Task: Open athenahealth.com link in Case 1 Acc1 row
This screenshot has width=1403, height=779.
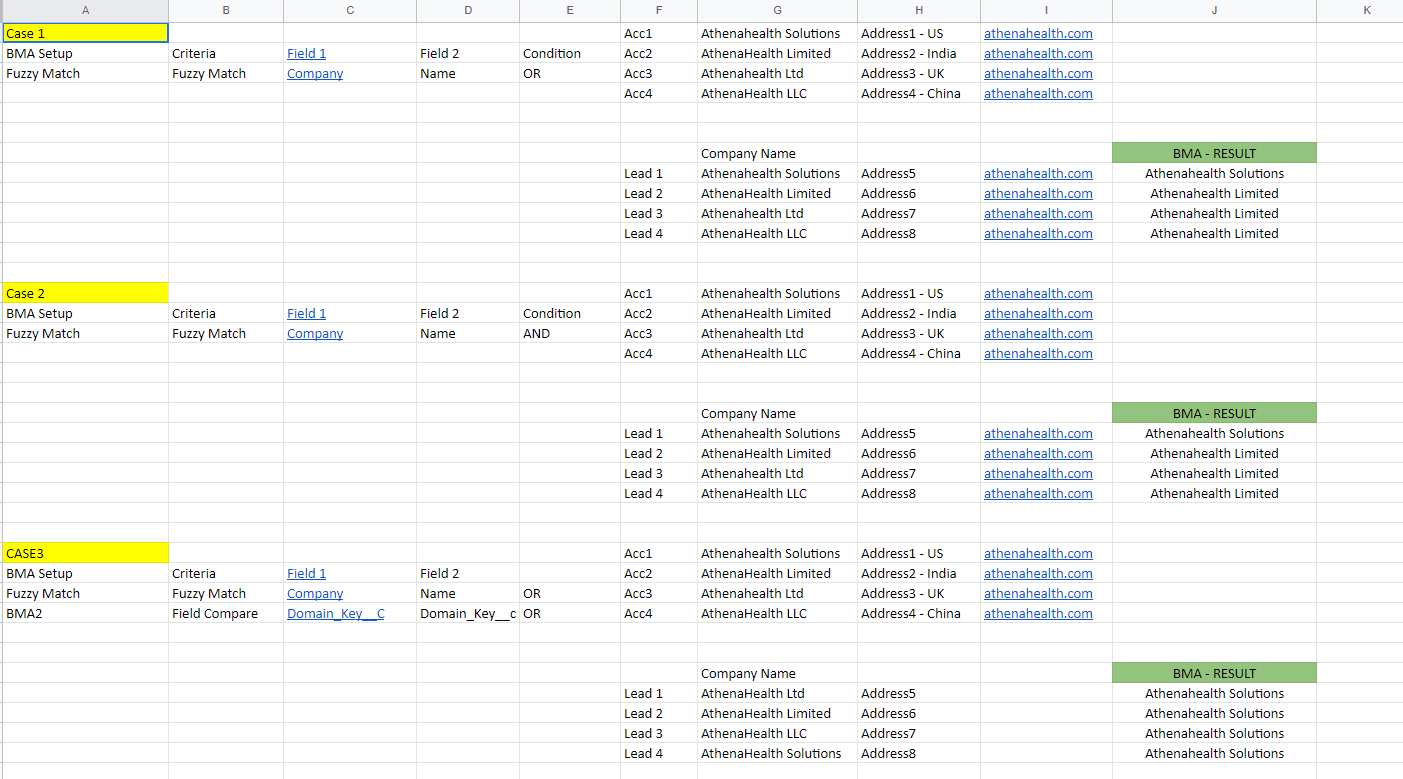Action: point(1038,33)
